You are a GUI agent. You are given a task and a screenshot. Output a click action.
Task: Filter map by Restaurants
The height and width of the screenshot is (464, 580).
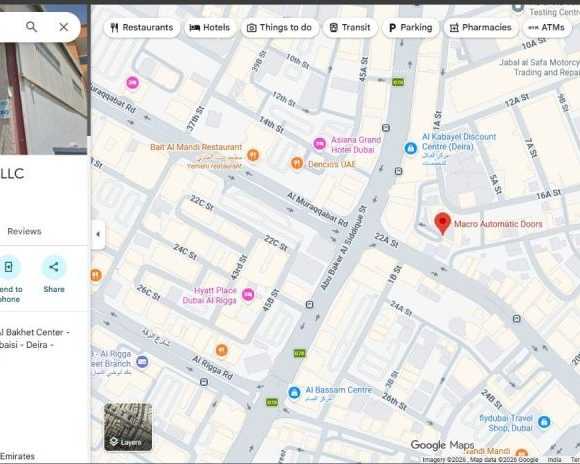tap(142, 27)
